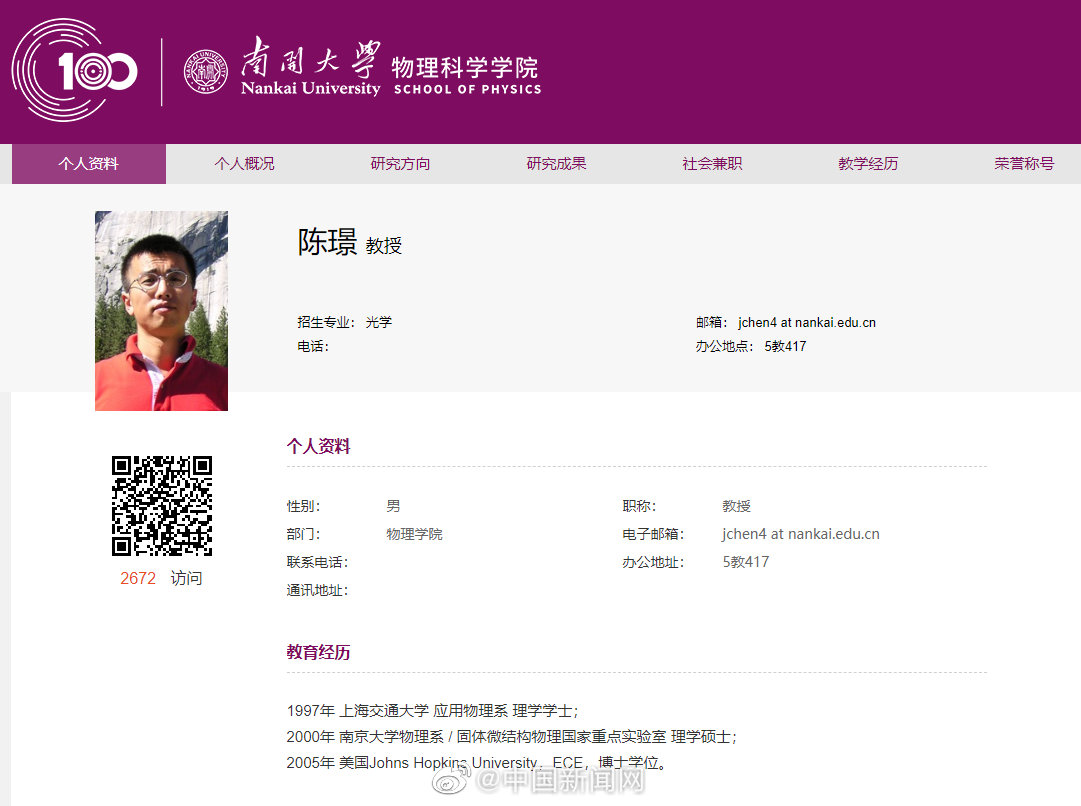
Task: Click the header office location 5教417
Action: click(x=785, y=346)
